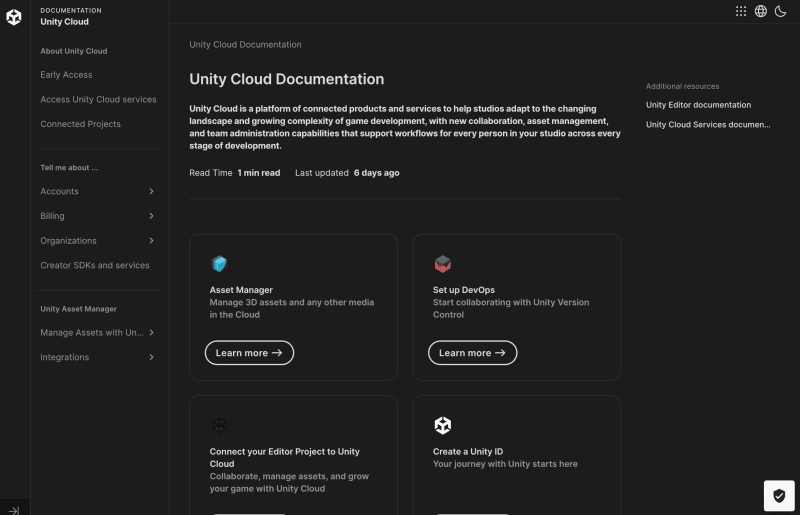Click the Asset Manager cube icon
This screenshot has height=515, width=800.
(219, 264)
